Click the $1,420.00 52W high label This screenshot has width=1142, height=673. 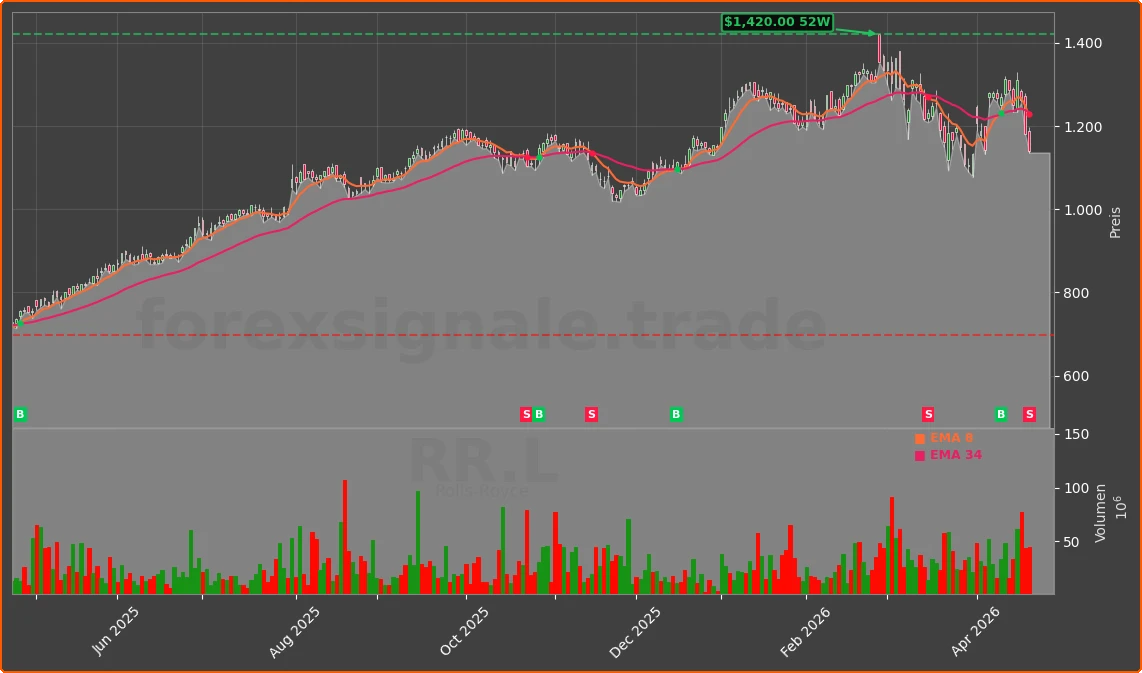[x=777, y=23]
